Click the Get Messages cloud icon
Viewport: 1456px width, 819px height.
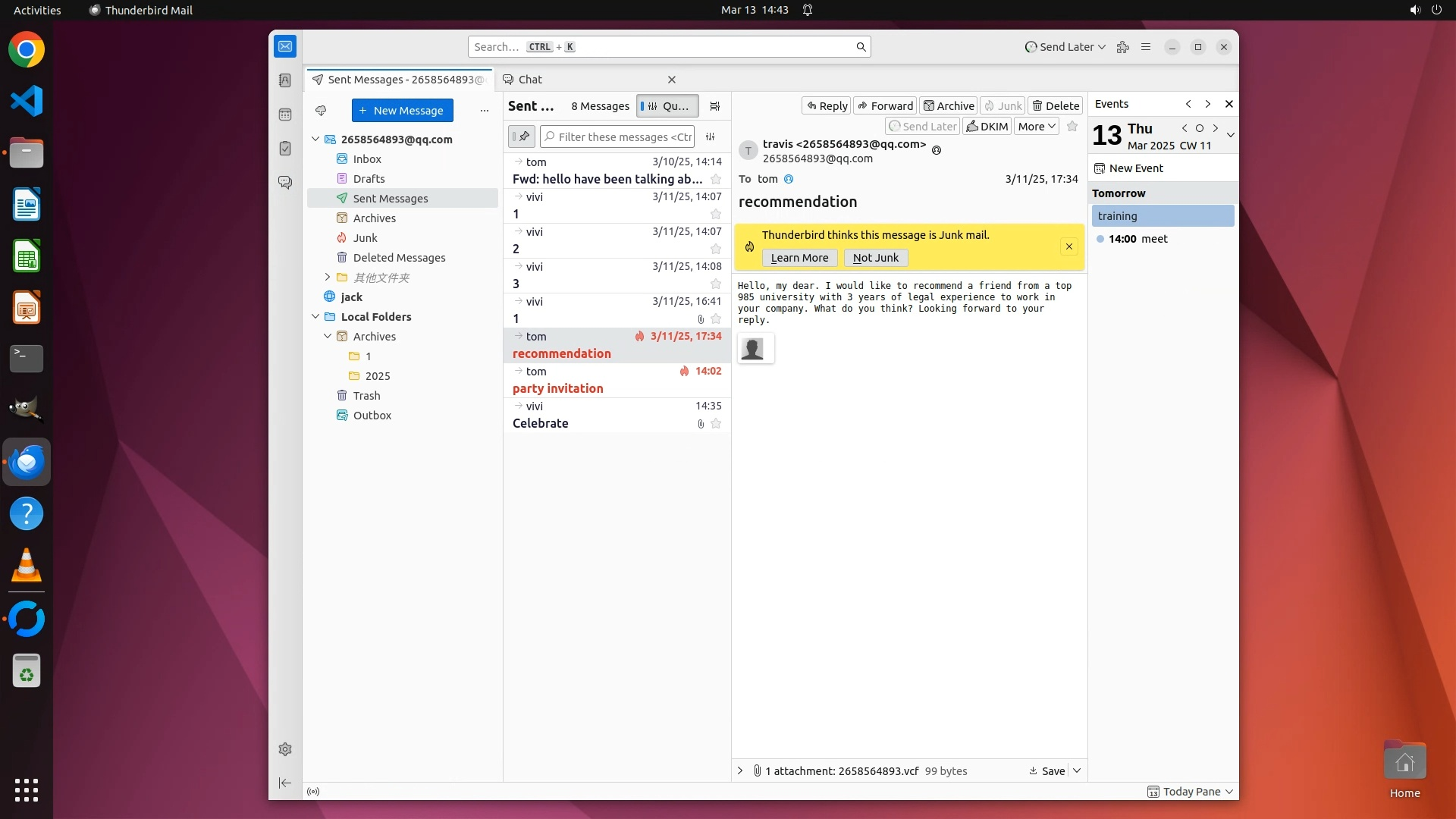point(321,111)
